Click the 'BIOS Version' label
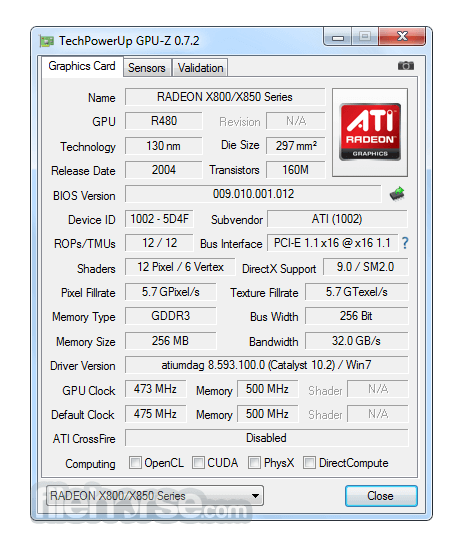Screen dimensions: 464x554 84,195
